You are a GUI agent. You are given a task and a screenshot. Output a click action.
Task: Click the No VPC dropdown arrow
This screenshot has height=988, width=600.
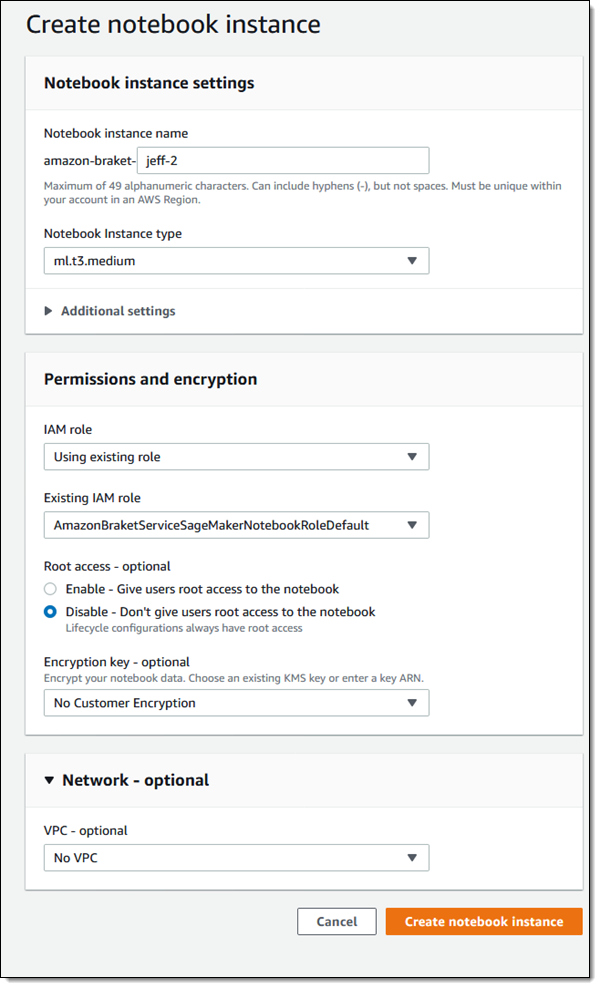[412, 857]
